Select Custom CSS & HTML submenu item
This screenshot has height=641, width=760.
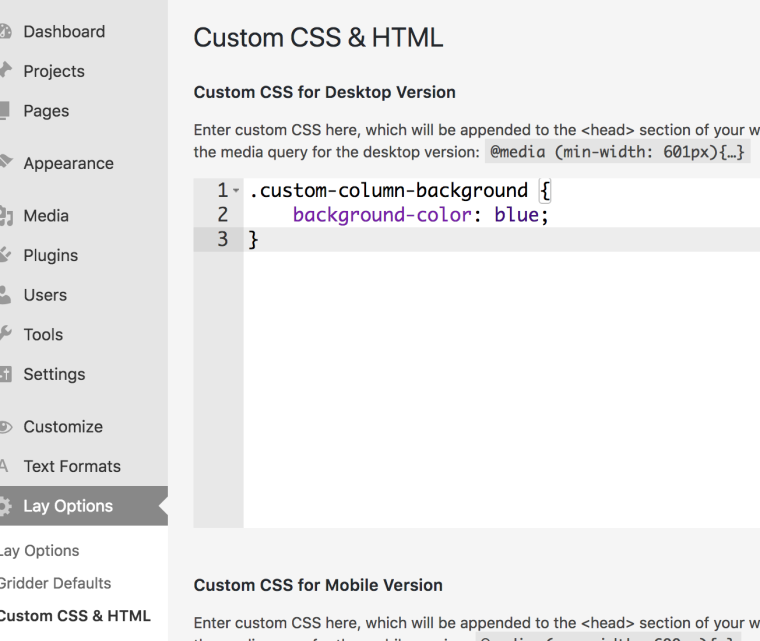coord(75,616)
